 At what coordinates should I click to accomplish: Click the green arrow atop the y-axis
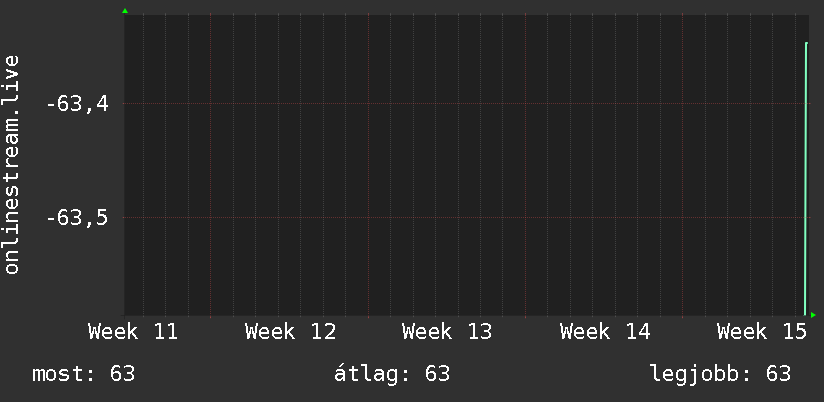pos(125,11)
